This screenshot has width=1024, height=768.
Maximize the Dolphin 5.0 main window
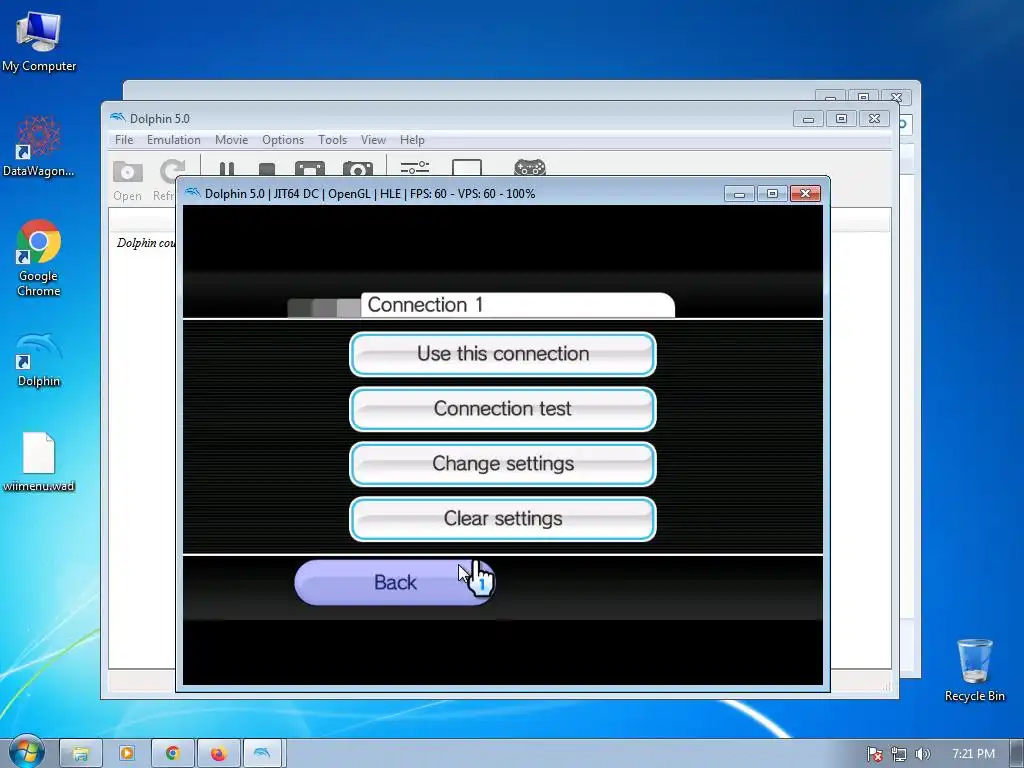pyautogui.click(x=841, y=118)
